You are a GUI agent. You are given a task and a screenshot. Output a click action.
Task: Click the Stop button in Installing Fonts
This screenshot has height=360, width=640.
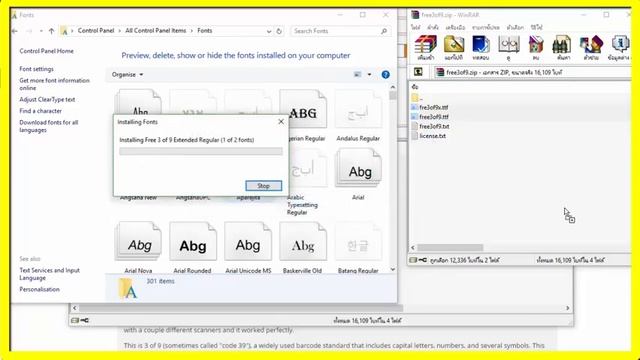coord(264,186)
